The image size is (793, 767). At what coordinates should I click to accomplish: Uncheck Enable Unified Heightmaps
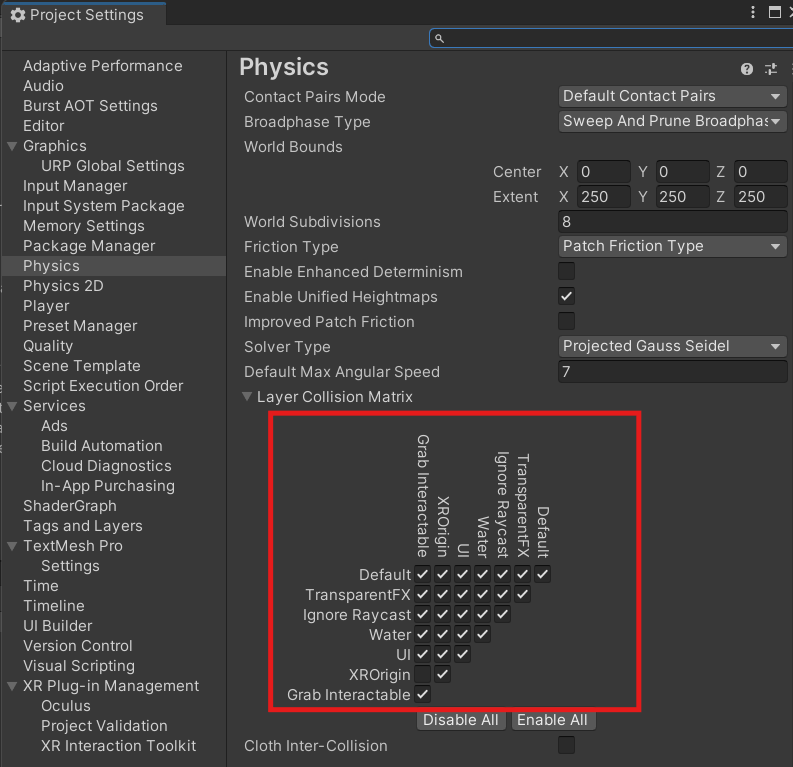point(566,296)
